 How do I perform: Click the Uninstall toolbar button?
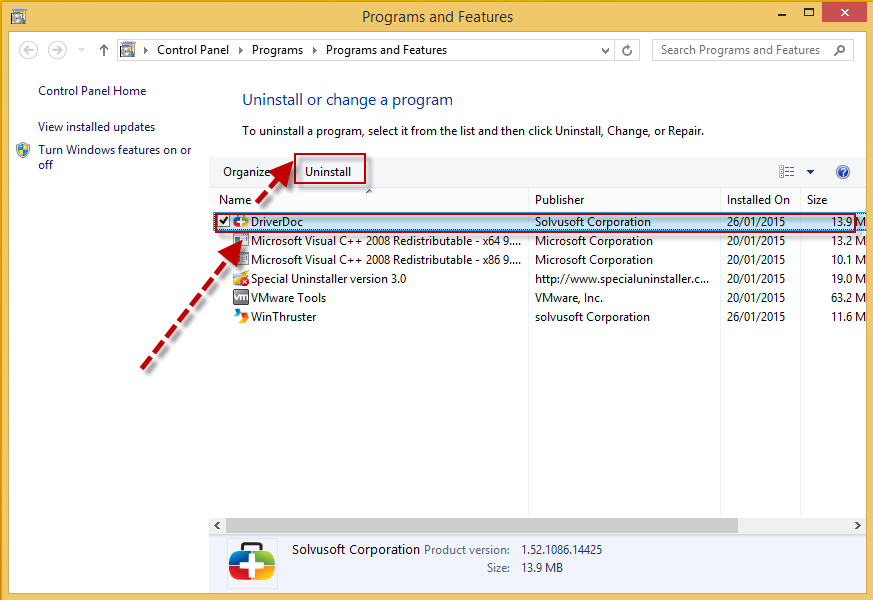pyautogui.click(x=328, y=171)
